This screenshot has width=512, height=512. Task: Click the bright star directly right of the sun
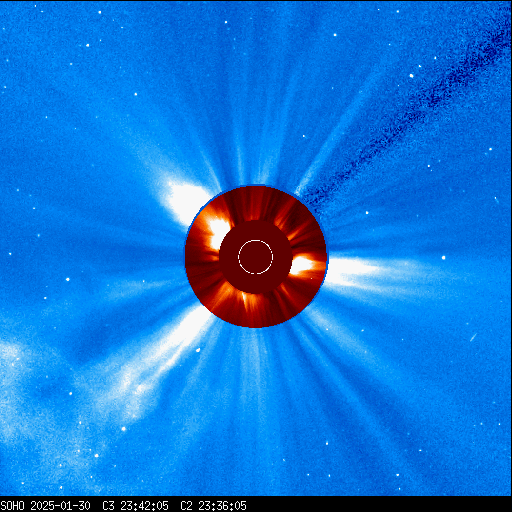click(443, 258)
